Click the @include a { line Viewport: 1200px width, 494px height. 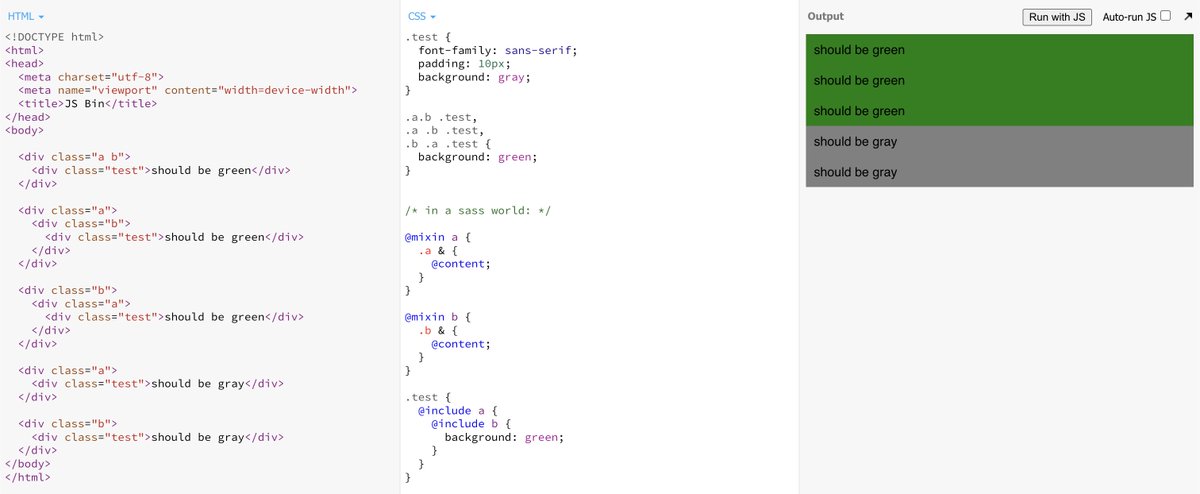(457, 410)
